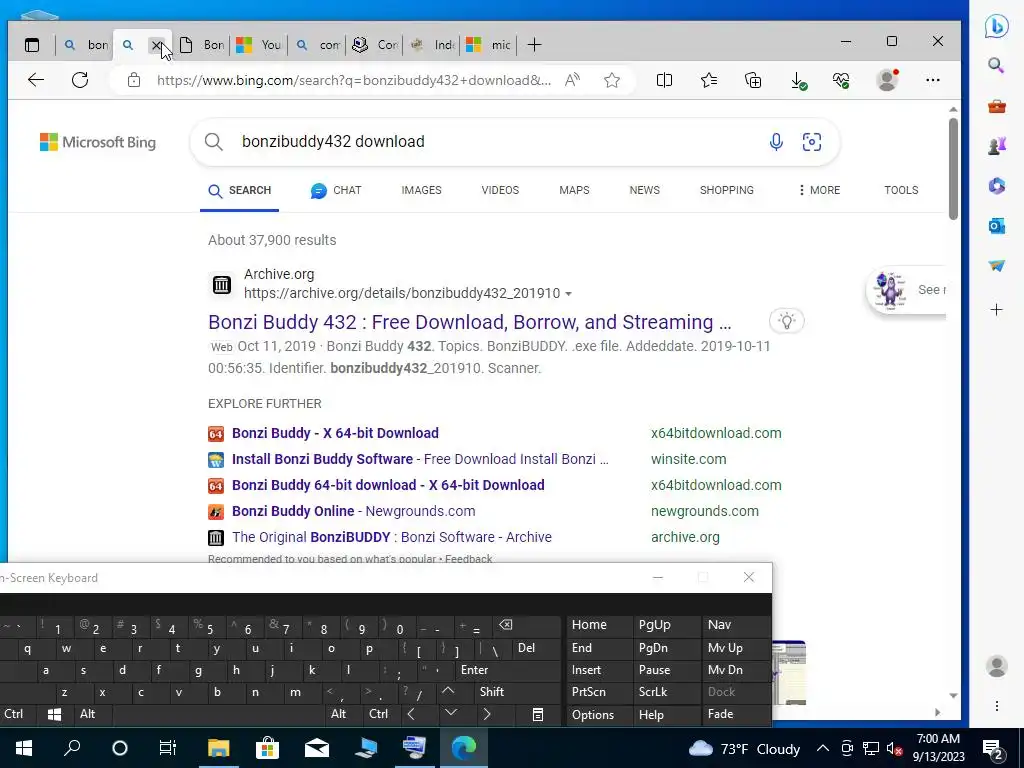Open the Edge tab actions menu icon
1024x768 pixels.
tap(31, 45)
